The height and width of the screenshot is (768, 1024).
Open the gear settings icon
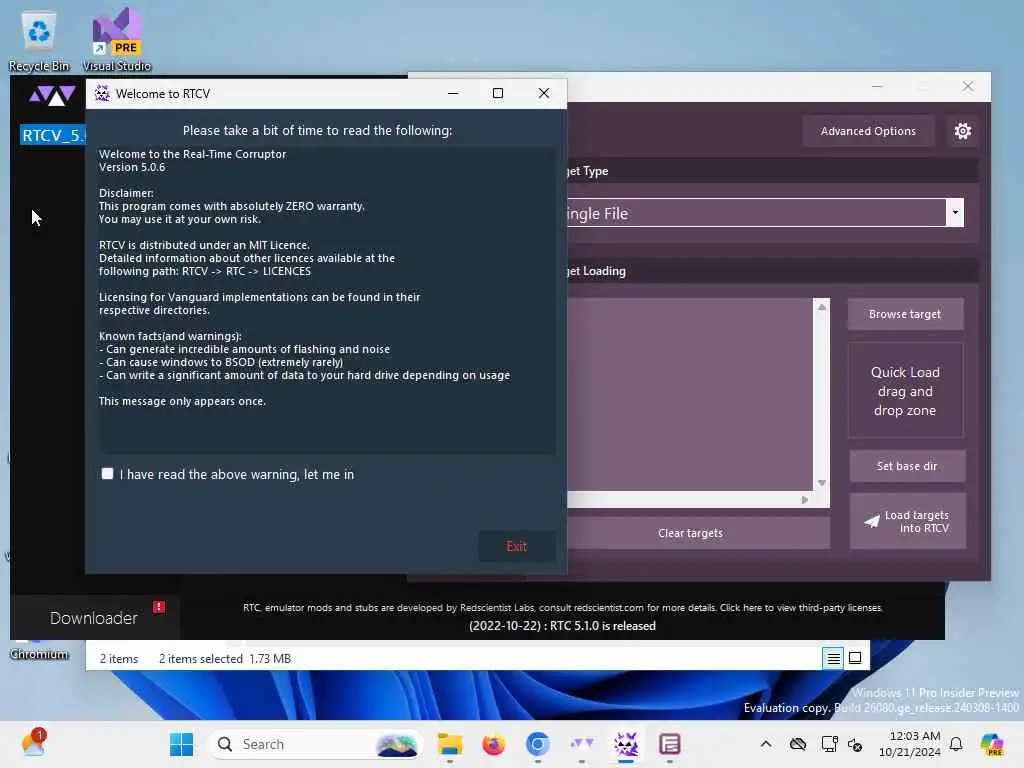click(963, 131)
